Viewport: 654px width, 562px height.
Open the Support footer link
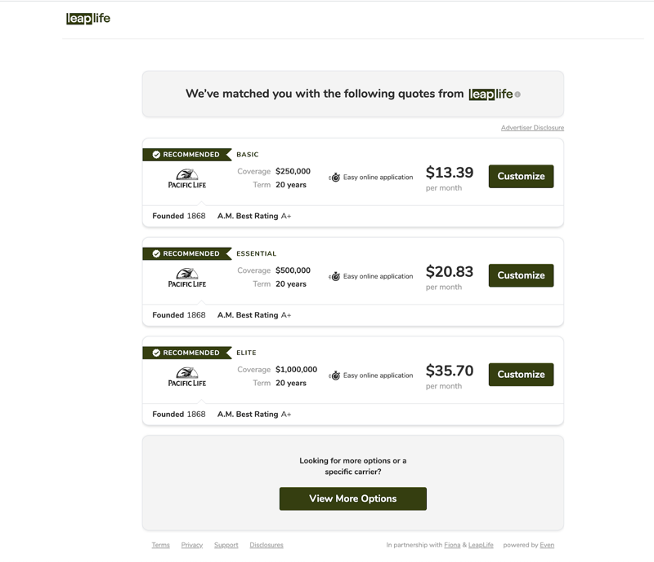tap(226, 545)
